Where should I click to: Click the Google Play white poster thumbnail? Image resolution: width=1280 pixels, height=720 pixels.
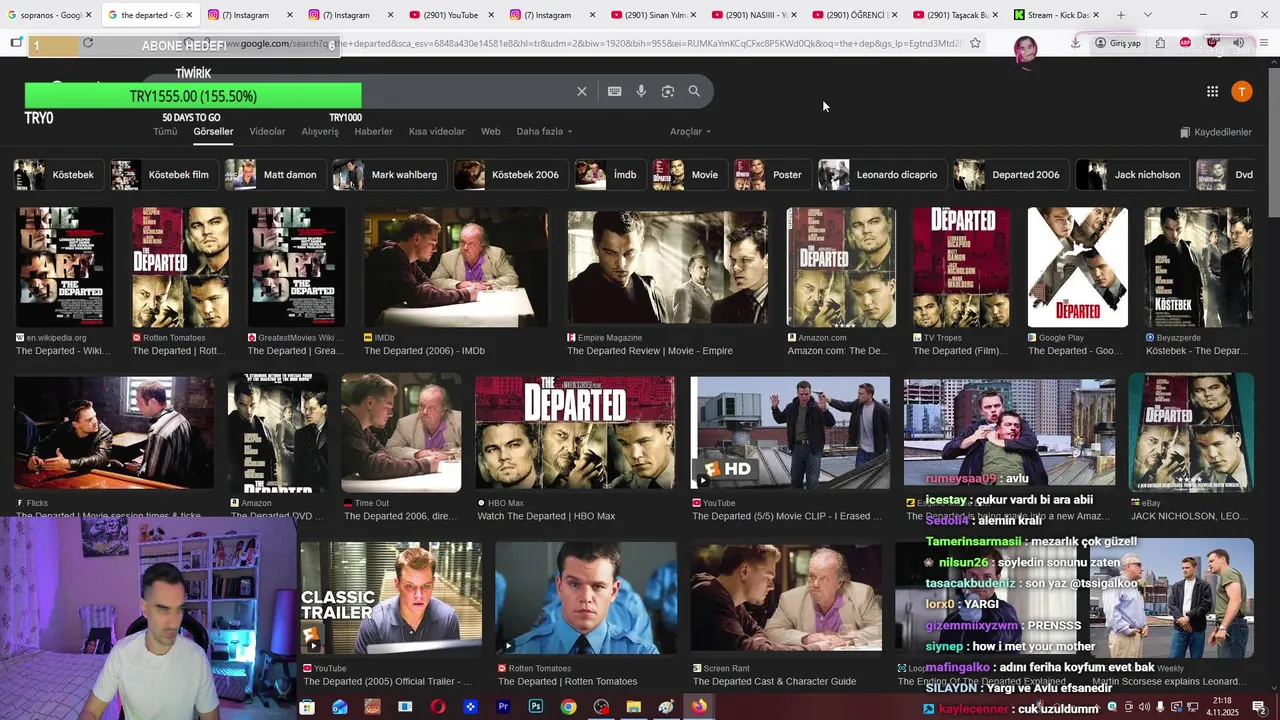[x=1077, y=267]
